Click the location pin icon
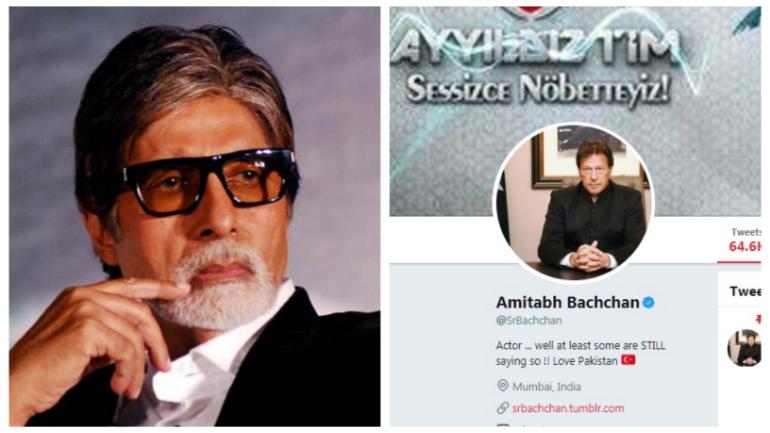Viewport: 770px width, 433px height. [x=502, y=386]
